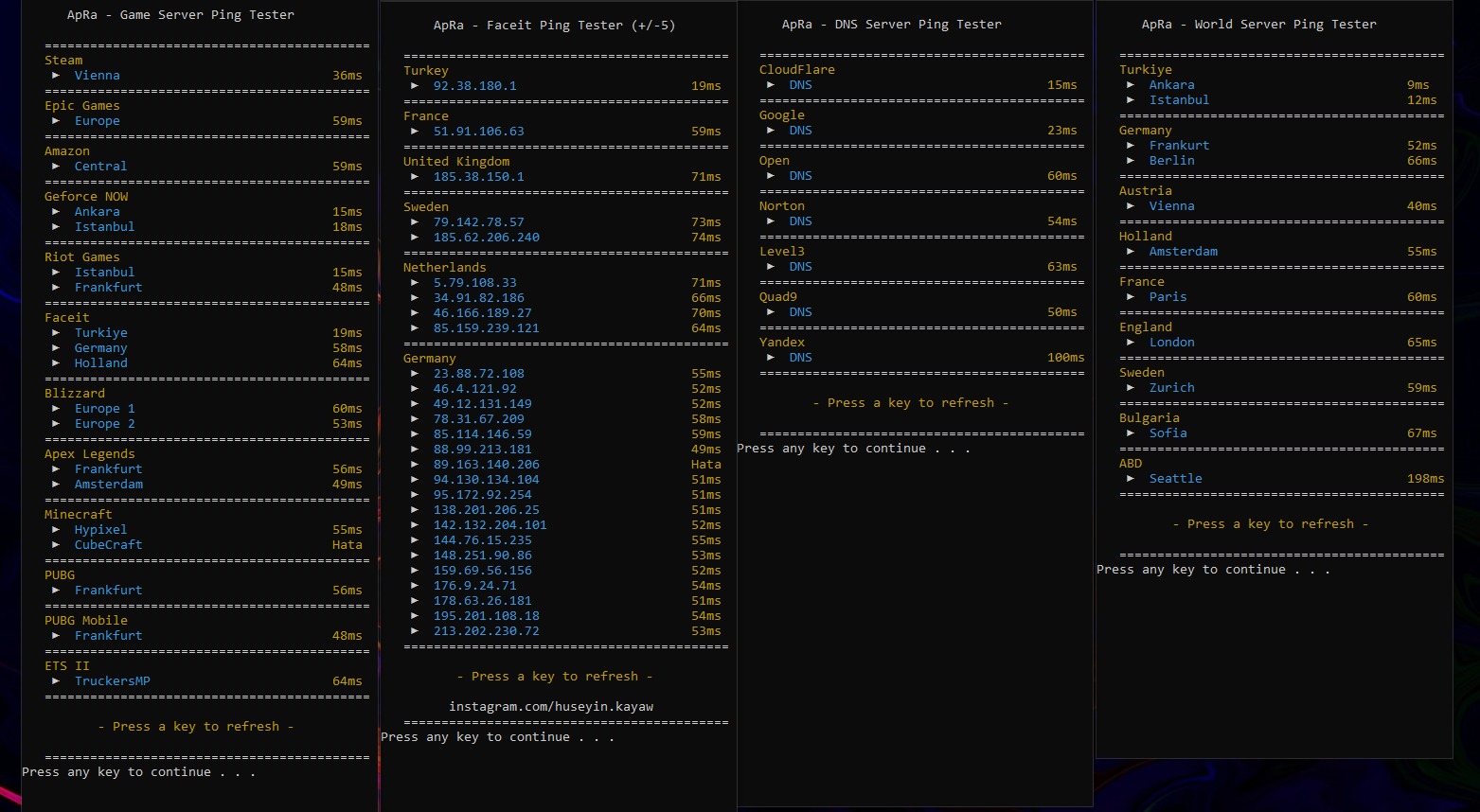
Task: Click the Faceit Ping Tester title
Action: [555, 26]
